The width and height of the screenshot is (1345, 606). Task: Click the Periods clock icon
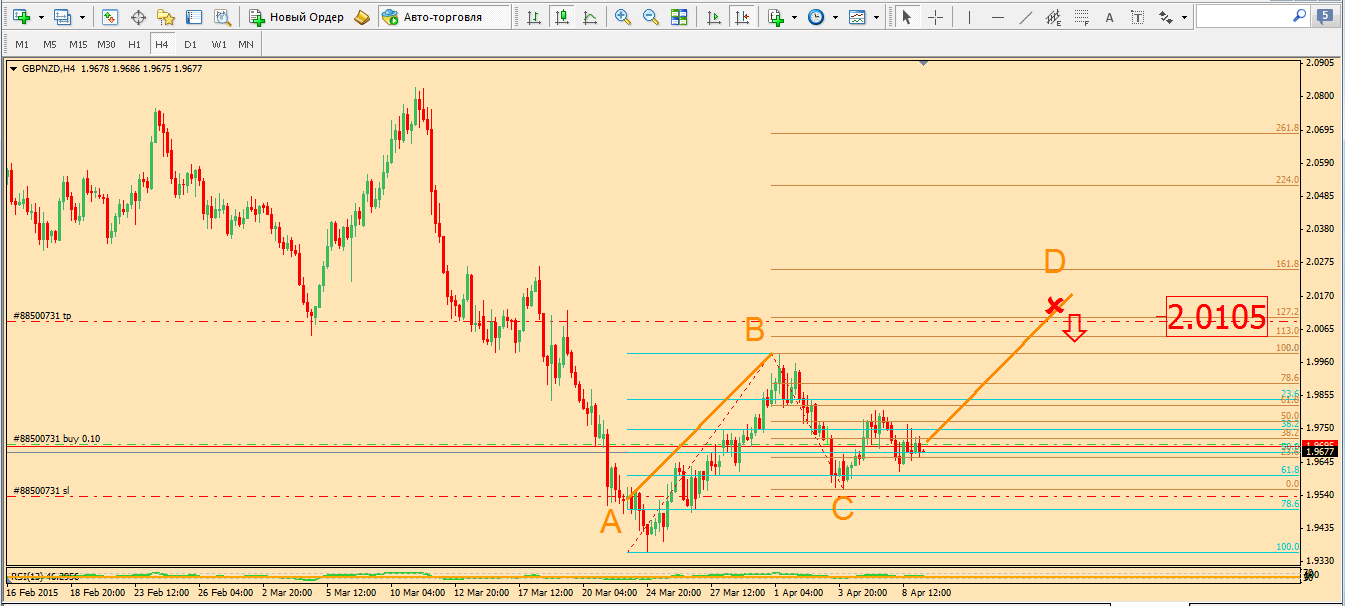coord(816,17)
